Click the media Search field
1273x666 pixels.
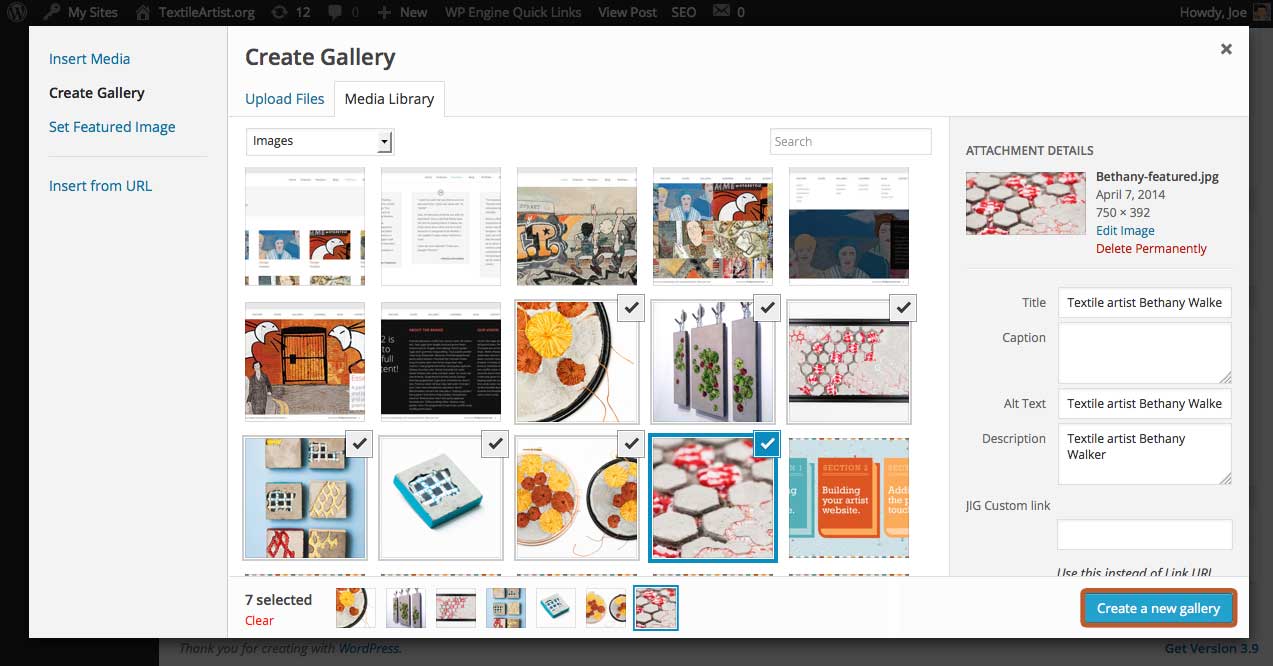(x=850, y=141)
